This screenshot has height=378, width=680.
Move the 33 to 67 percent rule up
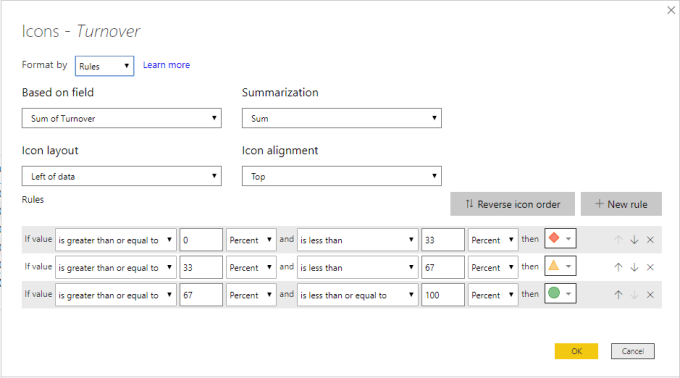[618, 267]
